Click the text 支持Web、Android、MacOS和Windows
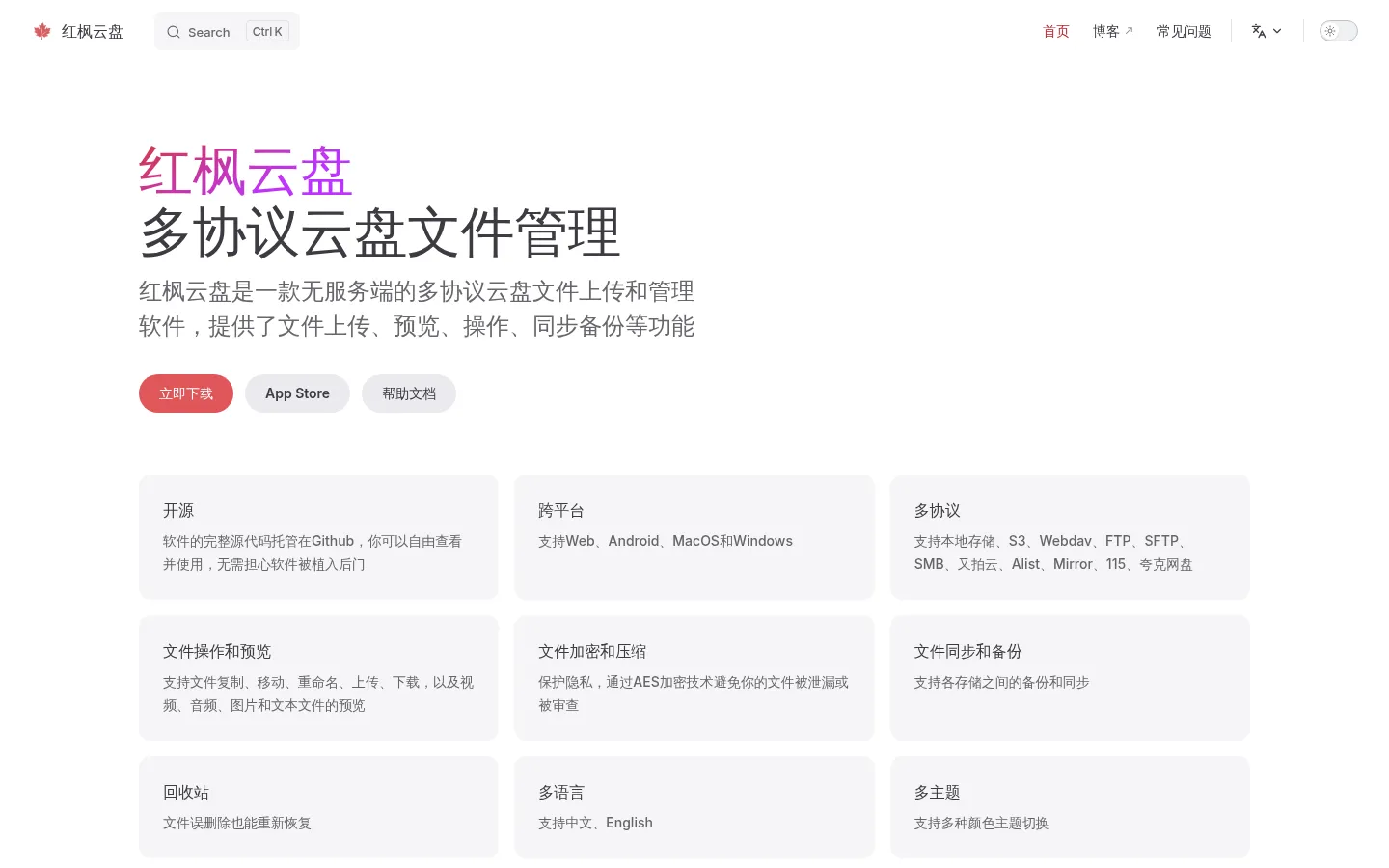The image size is (1389, 868). (666, 541)
